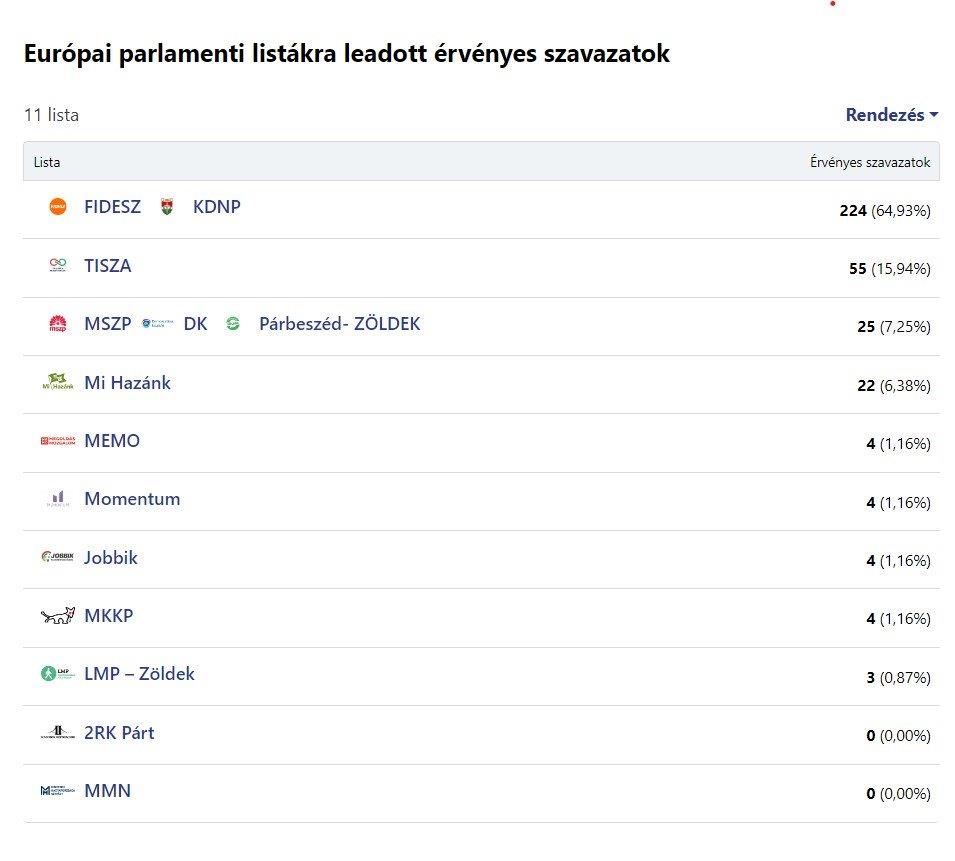Click MMN's 0 (0,00%) value
Image resolution: width=955 pixels, height=861 pixels.
click(x=898, y=793)
